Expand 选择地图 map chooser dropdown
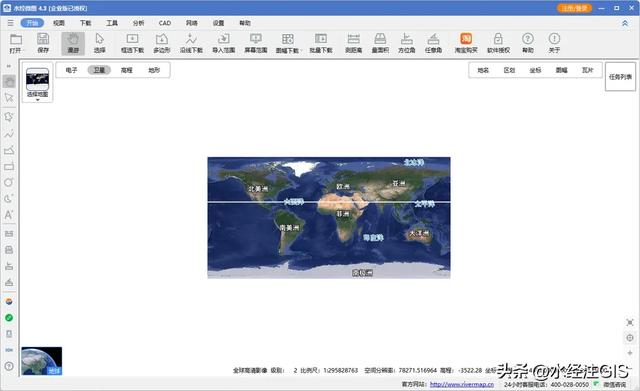This screenshot has width=640, height=391. point(38,100)
